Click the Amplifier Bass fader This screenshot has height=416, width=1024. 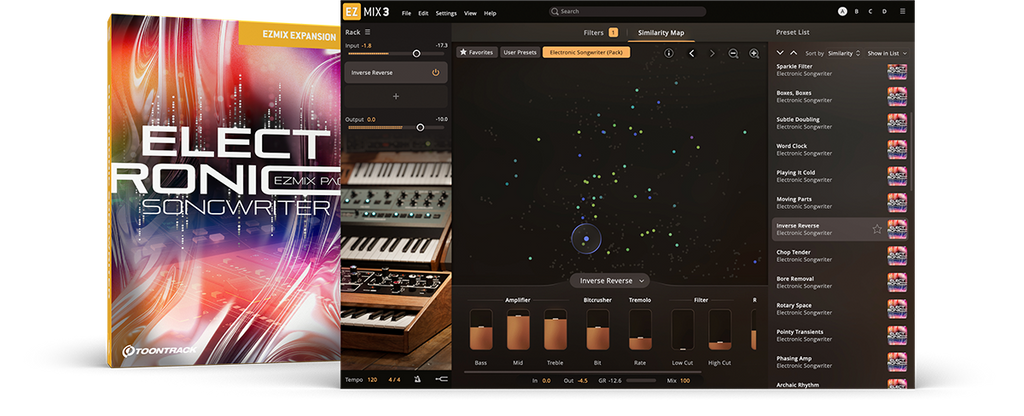(481, 330)
